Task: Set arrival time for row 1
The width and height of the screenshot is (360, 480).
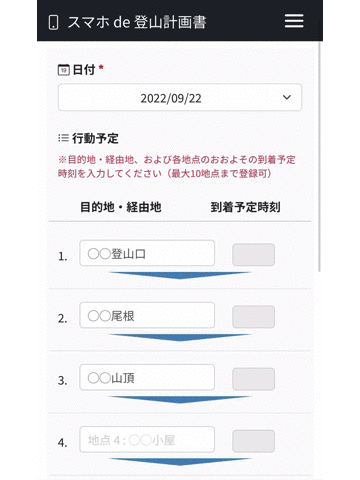Action: pos(254,255)
